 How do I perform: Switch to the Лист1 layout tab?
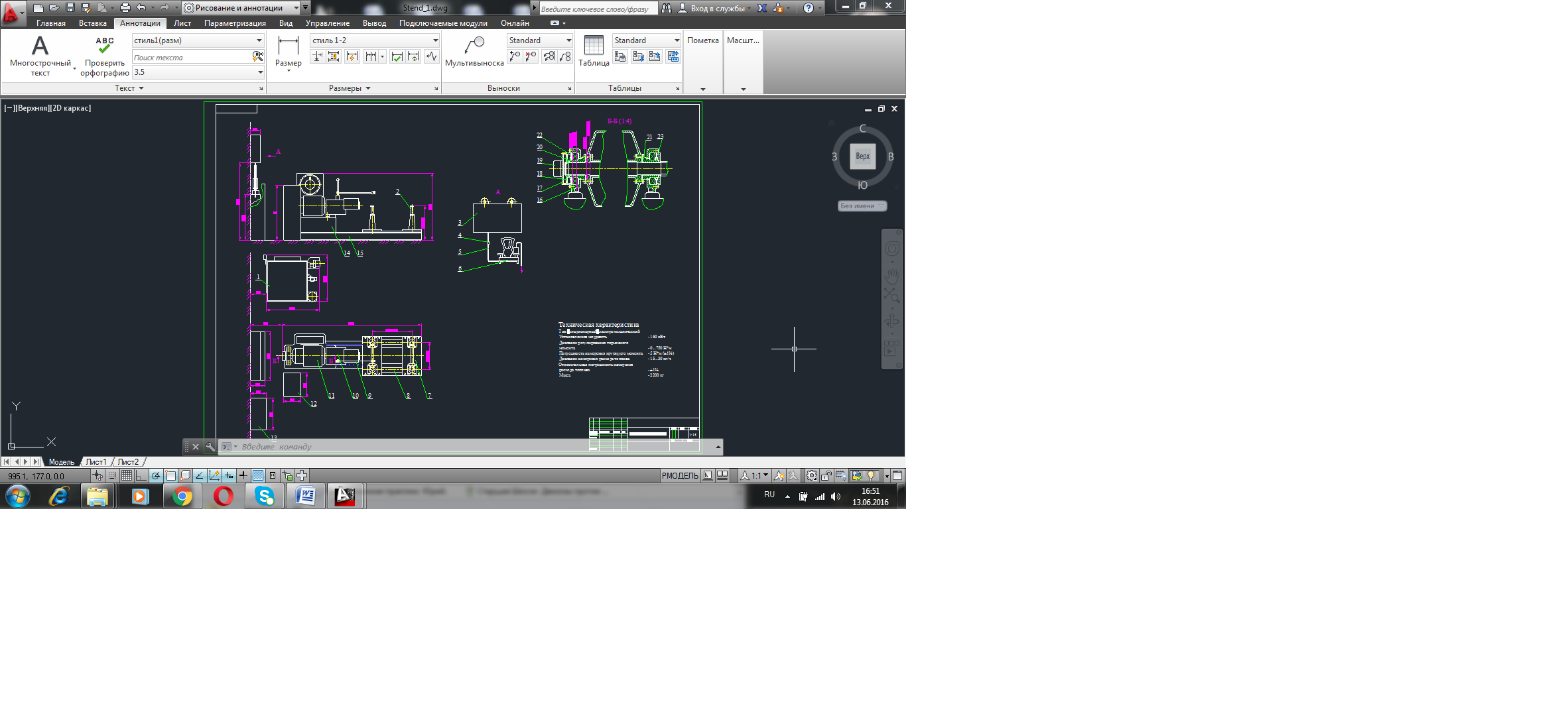click(96, 462)
